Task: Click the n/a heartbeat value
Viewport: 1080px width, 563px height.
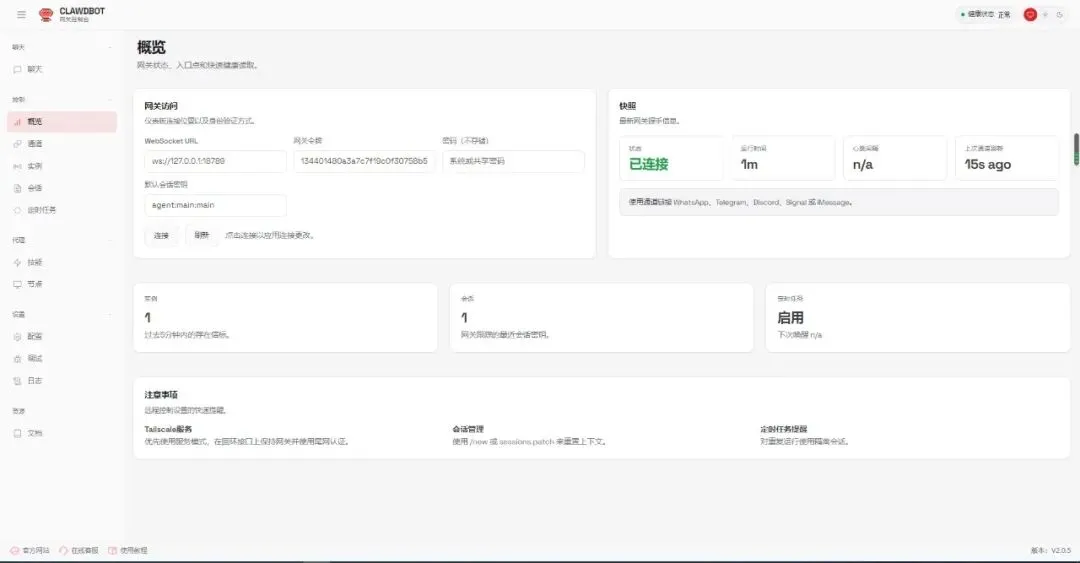Action: pyautogui.click(x=862, y=165)
